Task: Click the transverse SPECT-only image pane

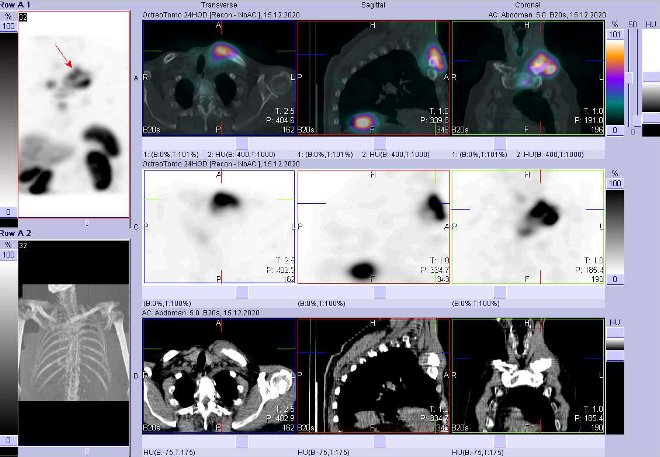Action: 219,226
